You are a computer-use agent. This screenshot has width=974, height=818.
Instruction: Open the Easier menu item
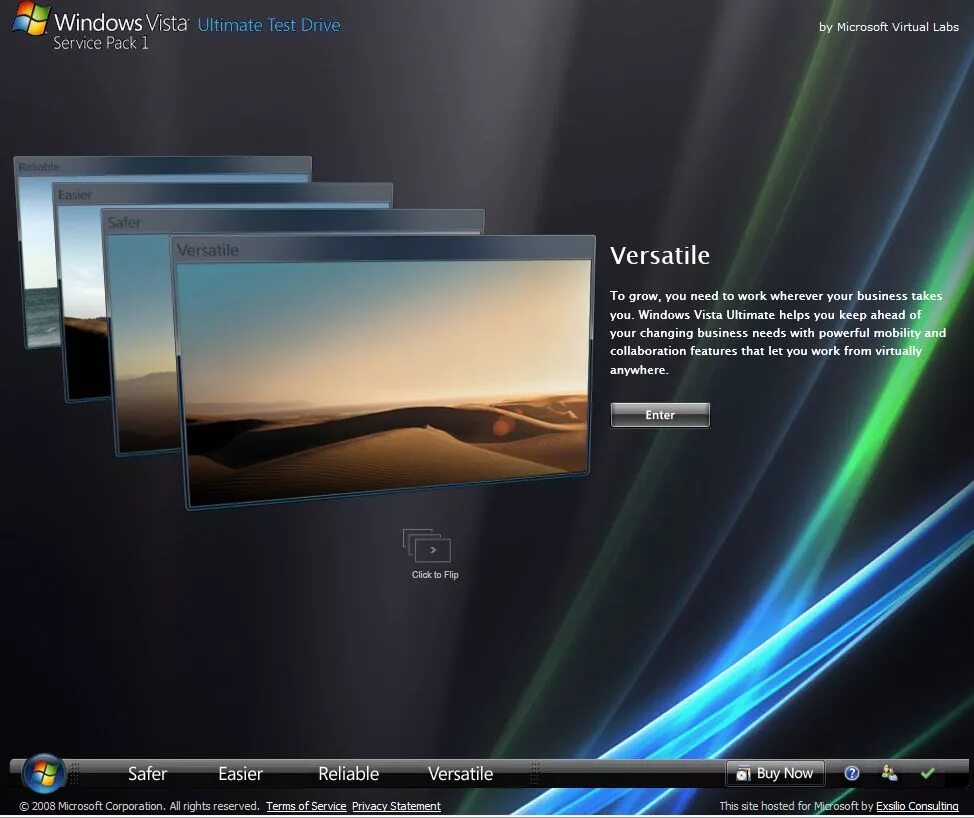240,774
